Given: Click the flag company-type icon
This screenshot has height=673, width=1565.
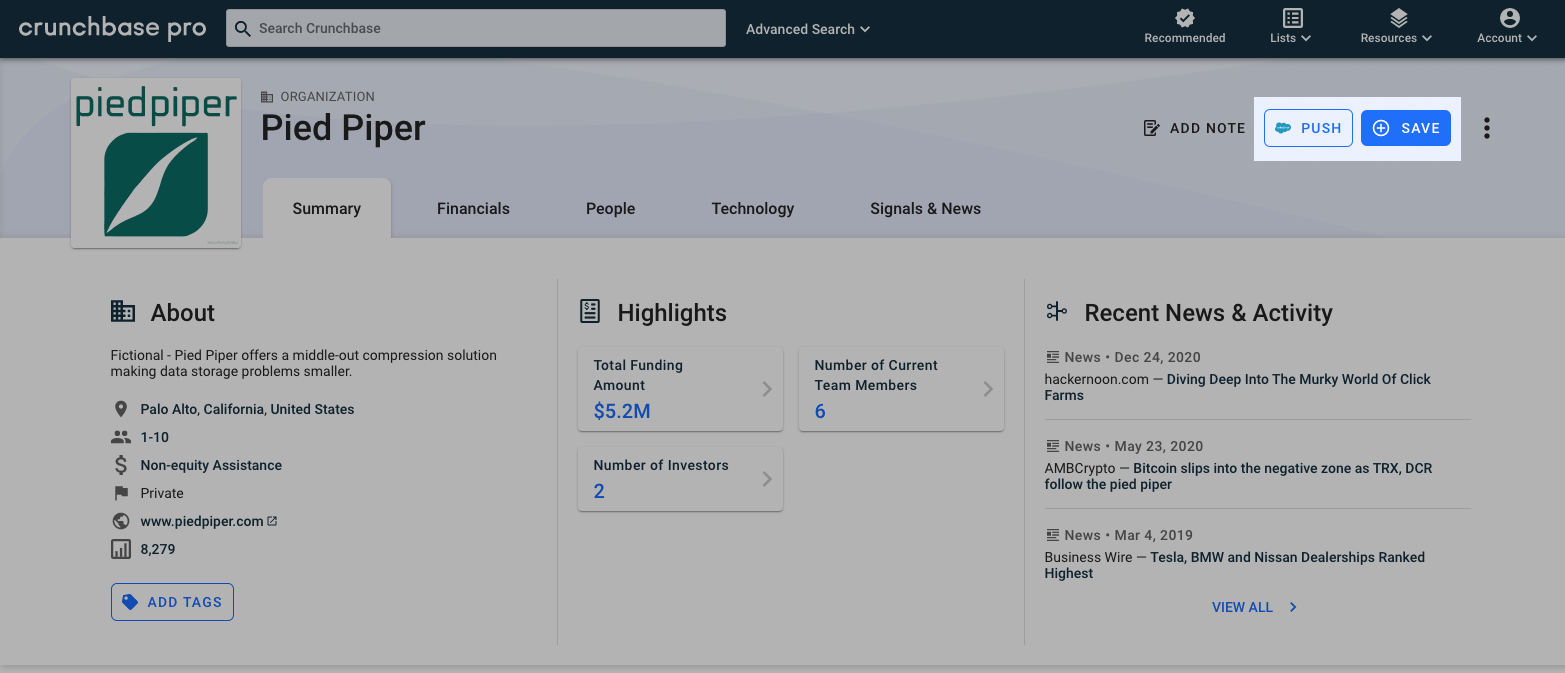Looking at the screenshot, I should (121, 493).
